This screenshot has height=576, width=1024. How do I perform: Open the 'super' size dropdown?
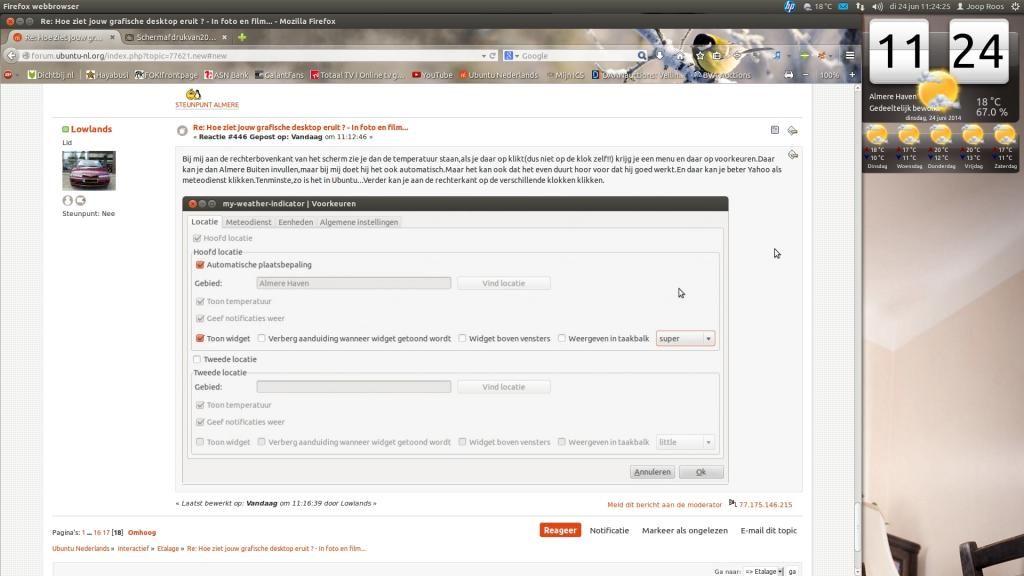(685, 339)
